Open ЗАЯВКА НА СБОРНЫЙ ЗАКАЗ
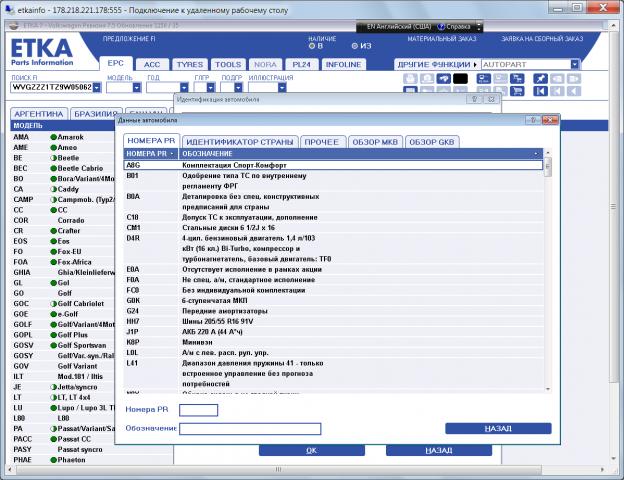The image size is (624, 480). coord(542,39)
